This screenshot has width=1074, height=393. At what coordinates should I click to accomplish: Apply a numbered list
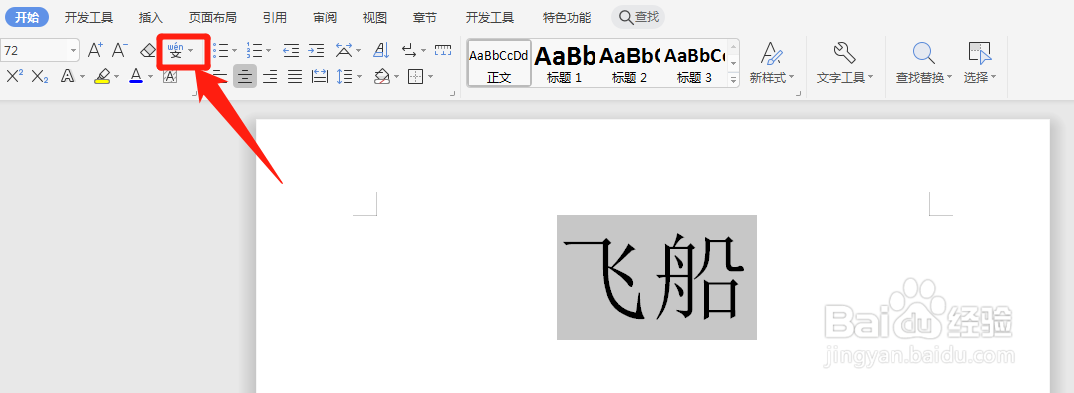(x=255, y=50)
